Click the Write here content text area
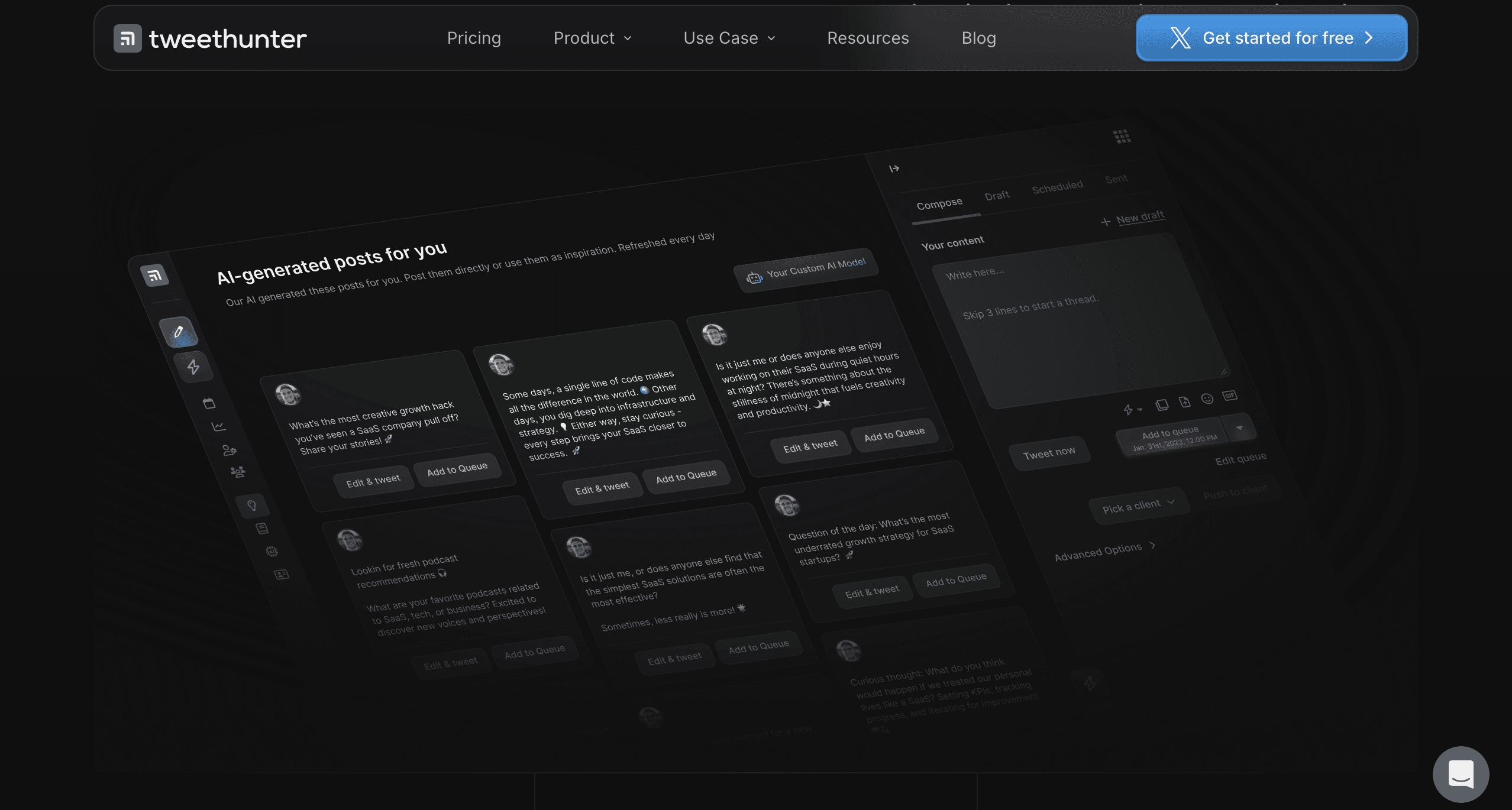Image resolution: width=1512 pixels, height=810 pixels. click(1081, 320)
